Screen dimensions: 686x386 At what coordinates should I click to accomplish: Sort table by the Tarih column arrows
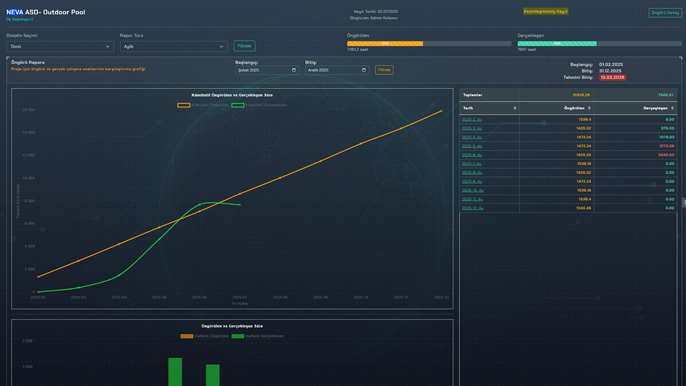514,108
